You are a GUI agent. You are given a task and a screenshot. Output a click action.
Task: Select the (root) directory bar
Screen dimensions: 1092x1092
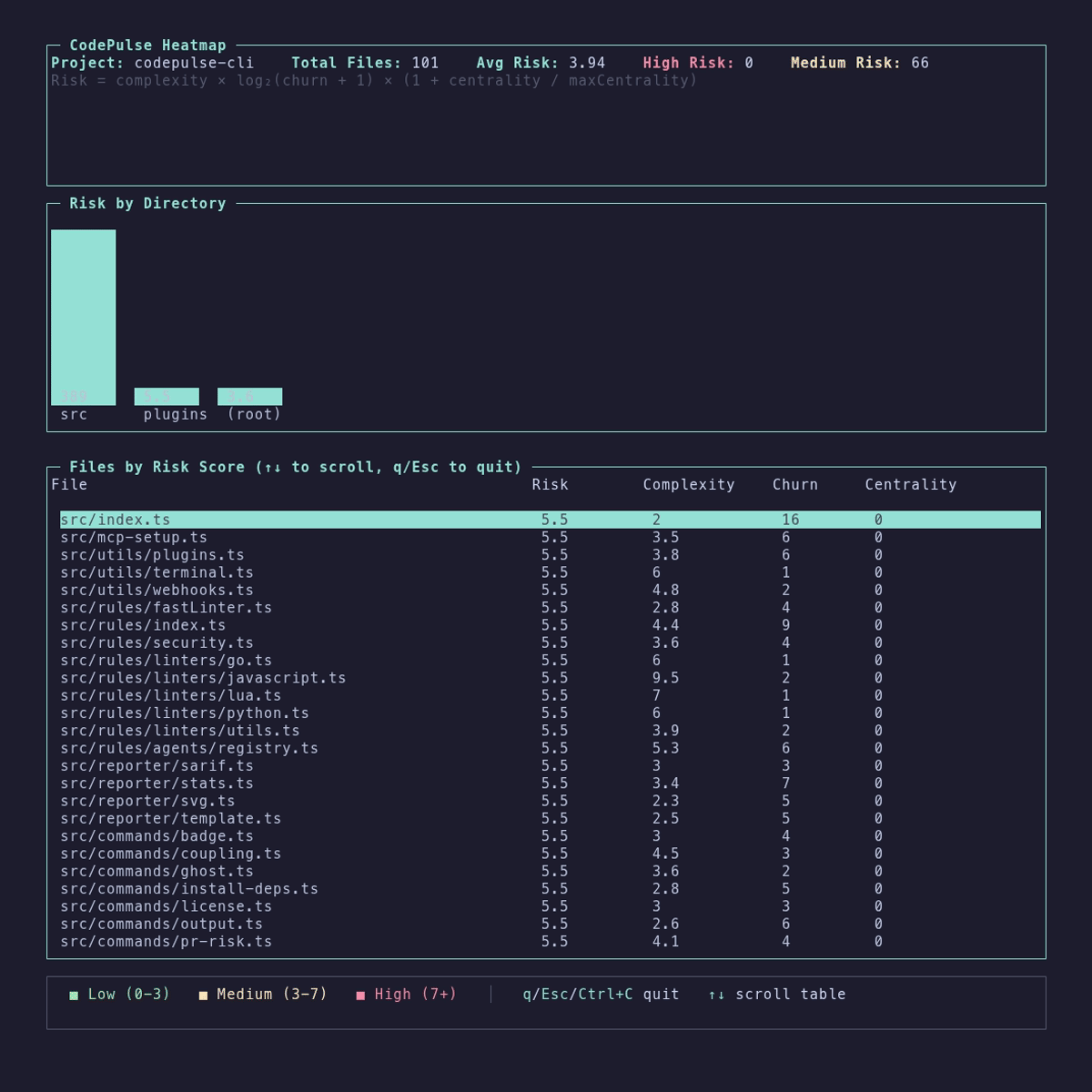[x=249, y=397]
